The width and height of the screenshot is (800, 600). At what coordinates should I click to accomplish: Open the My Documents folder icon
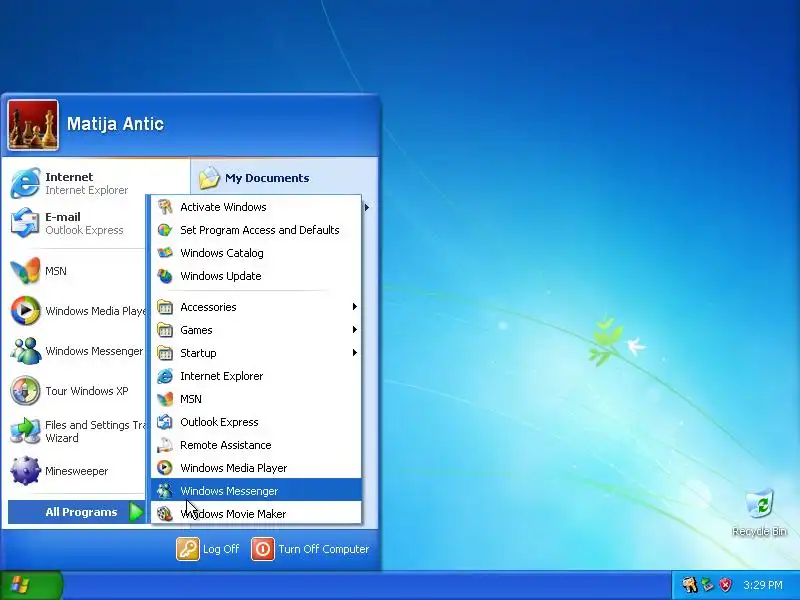(209, 178)
